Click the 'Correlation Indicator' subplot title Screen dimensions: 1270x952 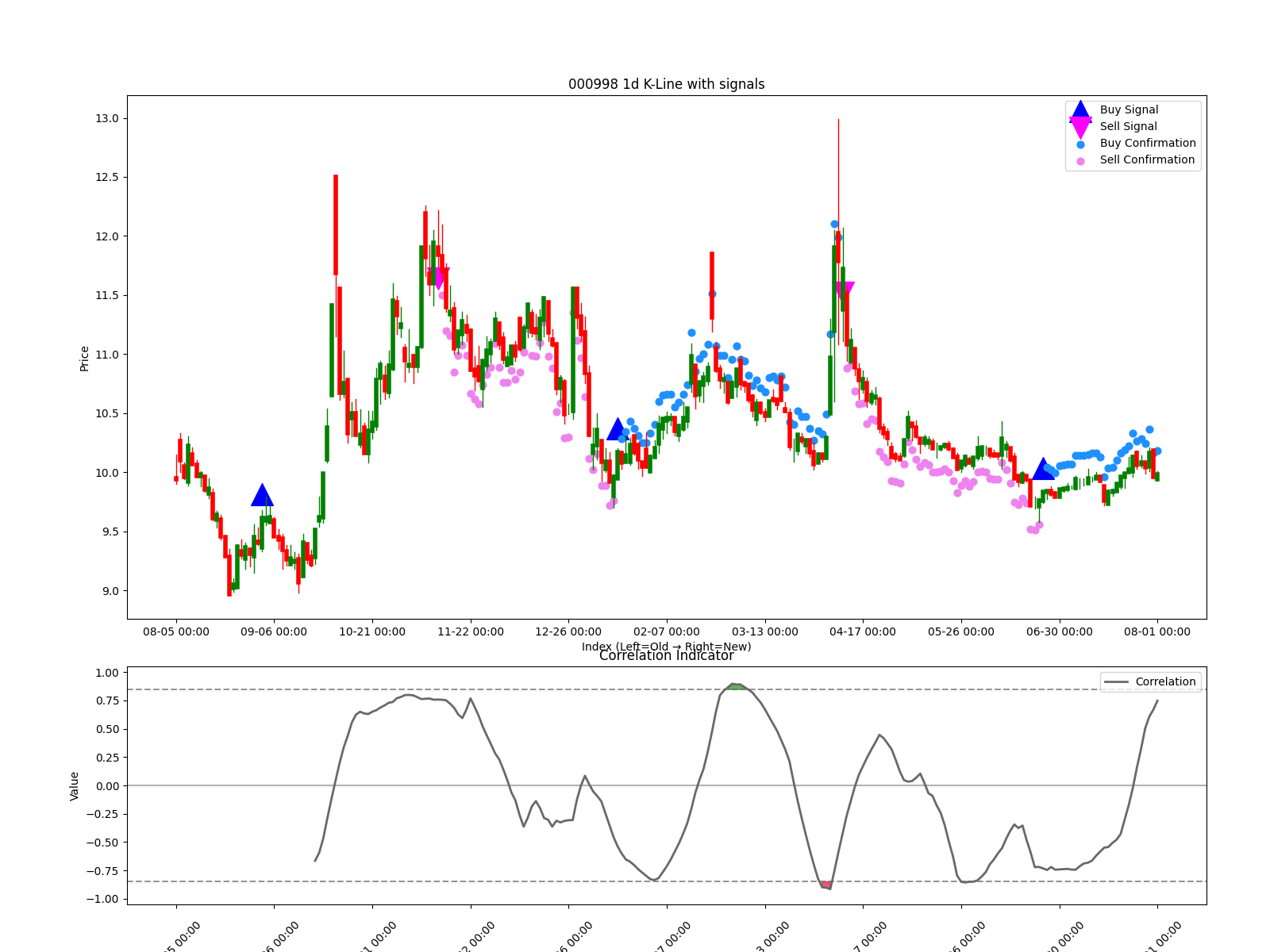[667, 656]
